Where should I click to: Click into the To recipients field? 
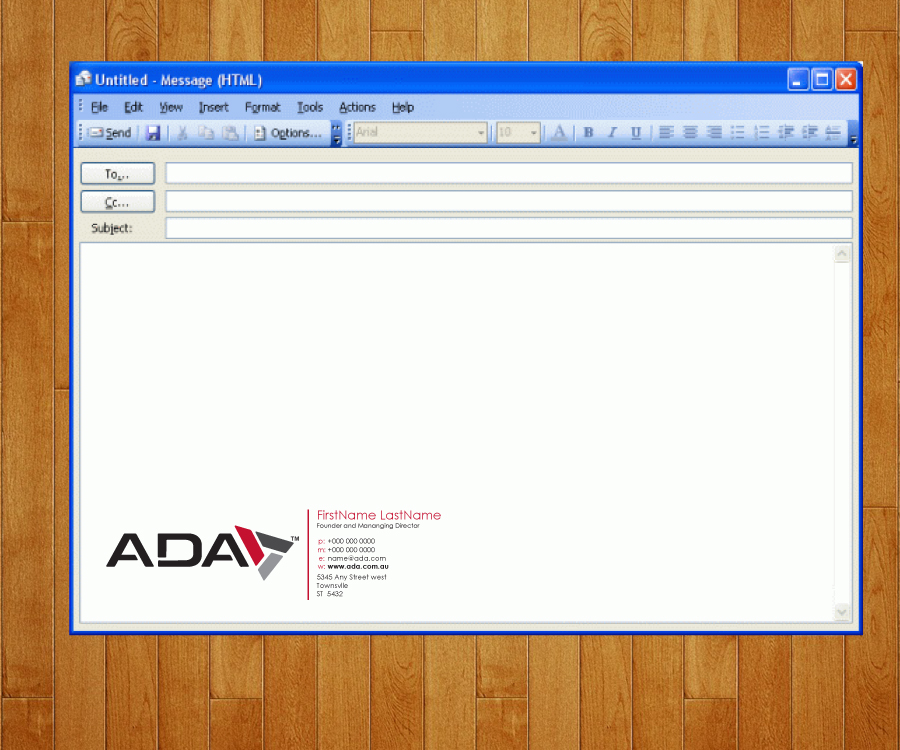click(x=509, y=173)
